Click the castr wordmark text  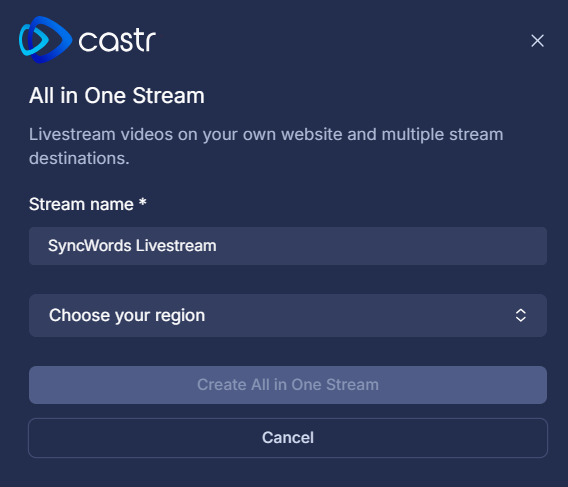coord(117,41)
